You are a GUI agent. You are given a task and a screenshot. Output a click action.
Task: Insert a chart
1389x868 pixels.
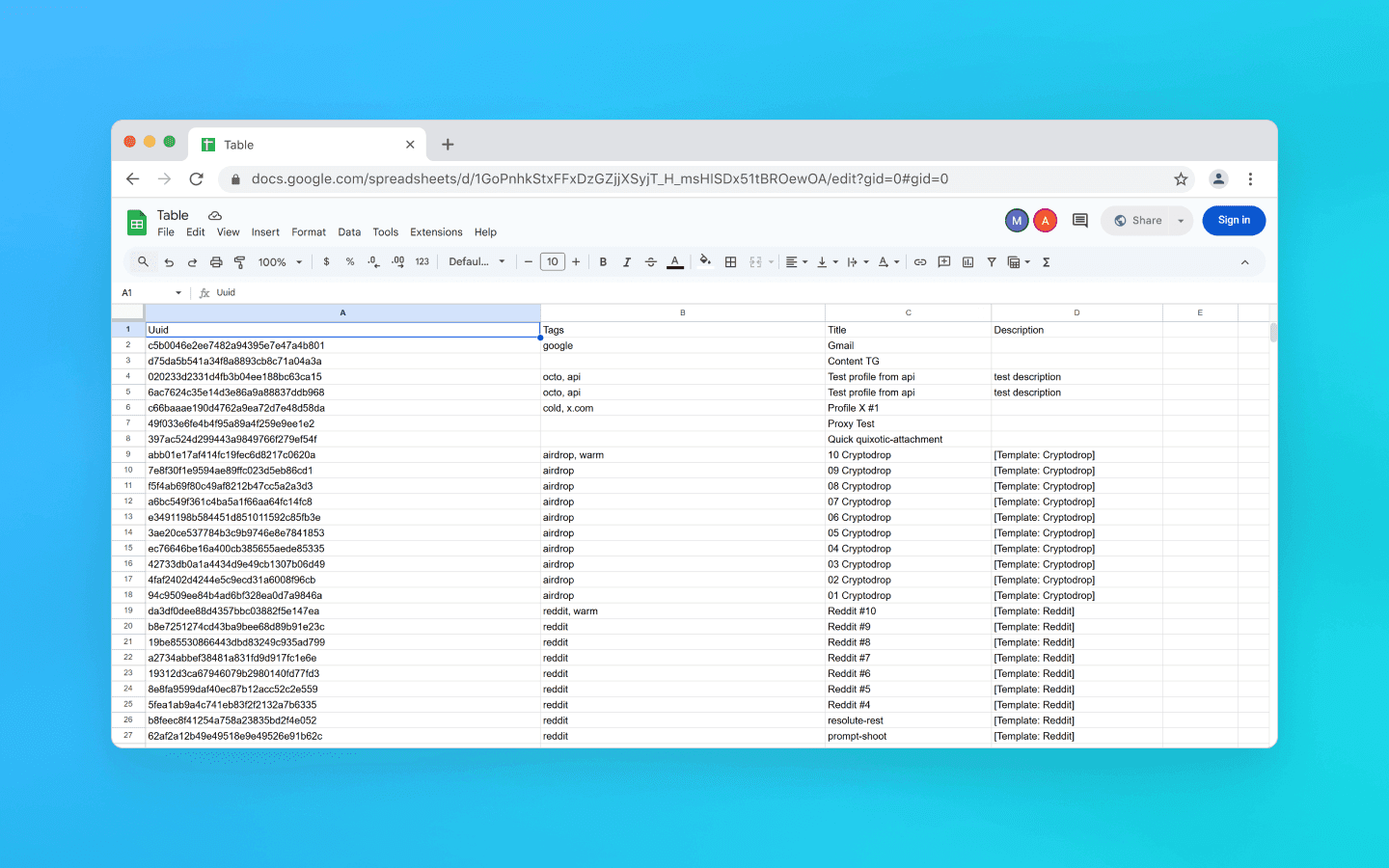[967, 261]
